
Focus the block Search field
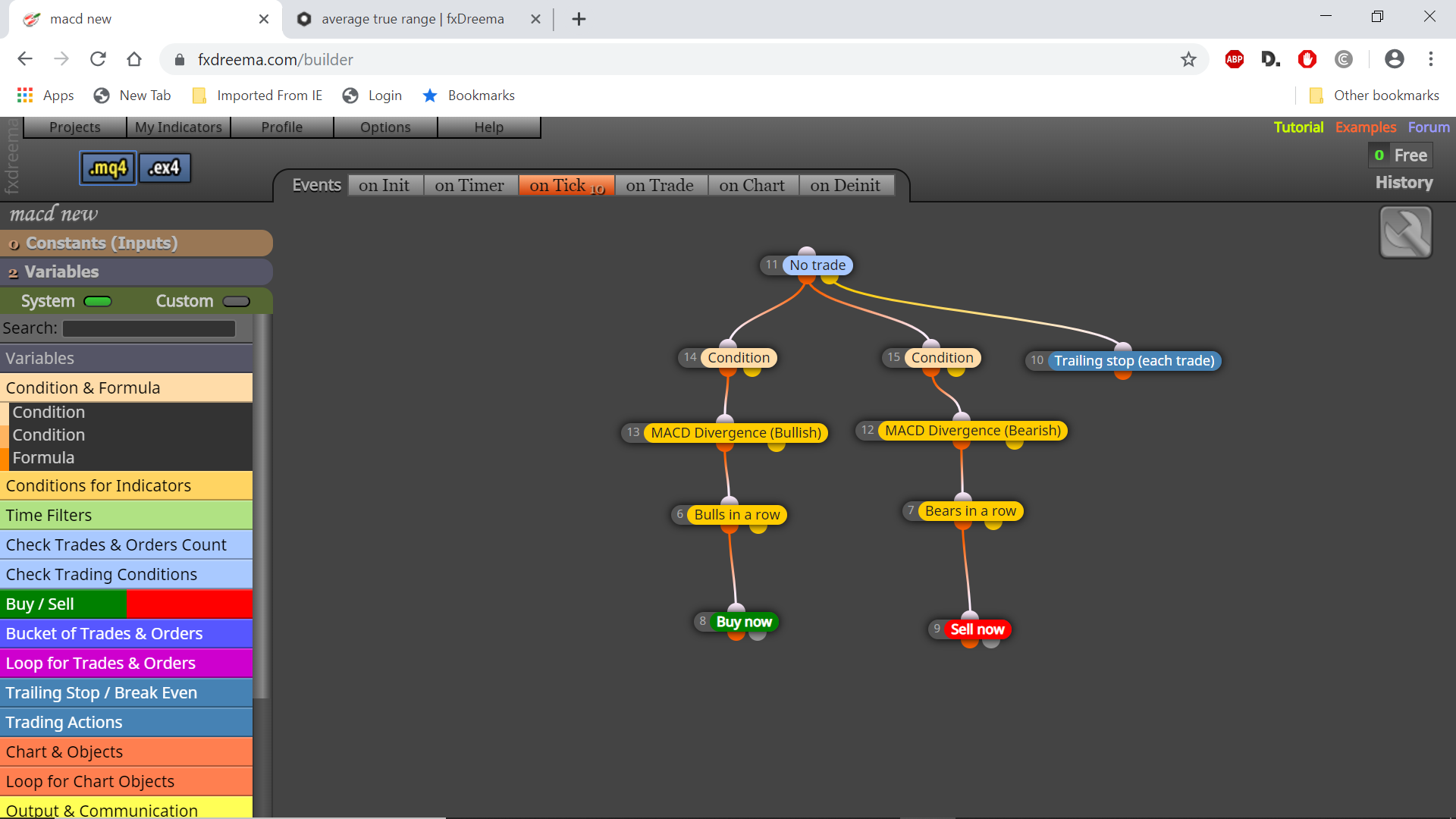[149, 328]
